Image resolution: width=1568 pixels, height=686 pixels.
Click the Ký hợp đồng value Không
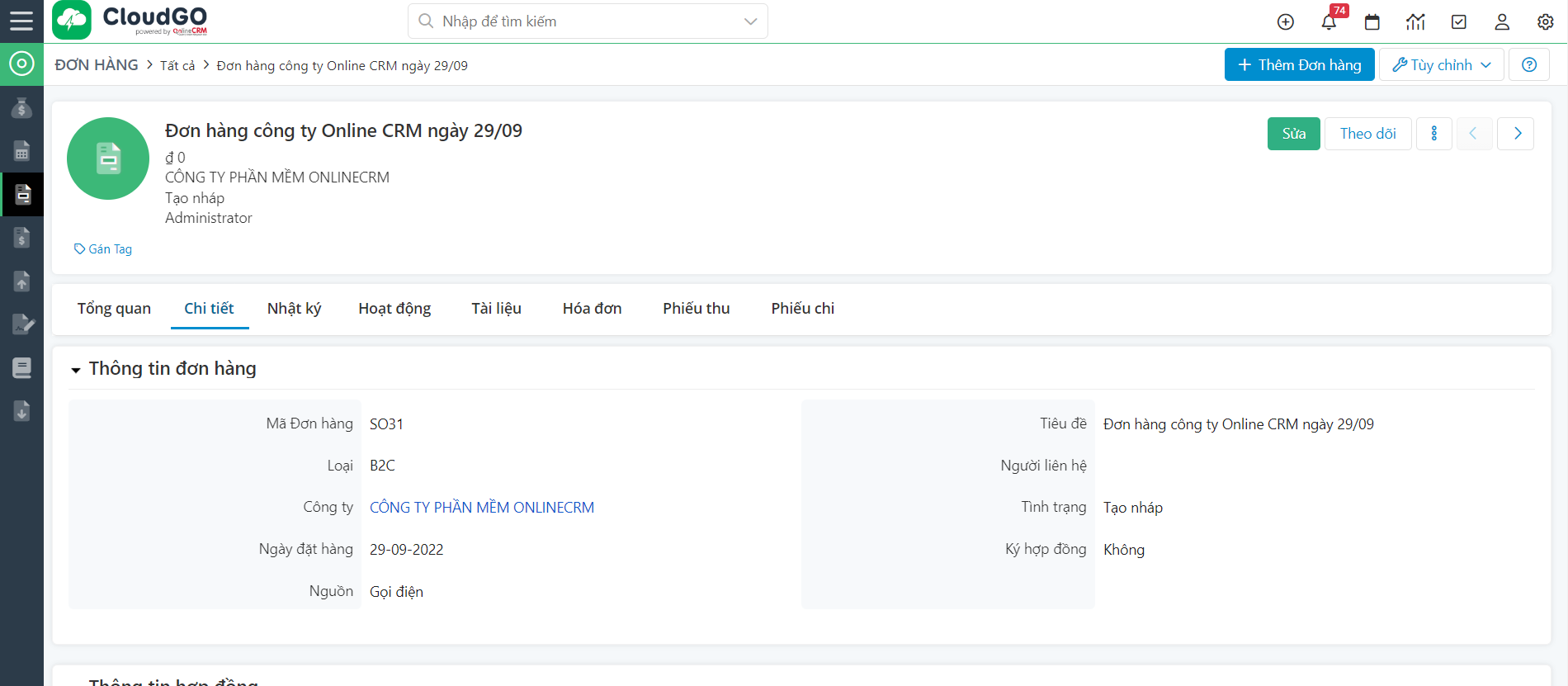[x=1124, y=550]
